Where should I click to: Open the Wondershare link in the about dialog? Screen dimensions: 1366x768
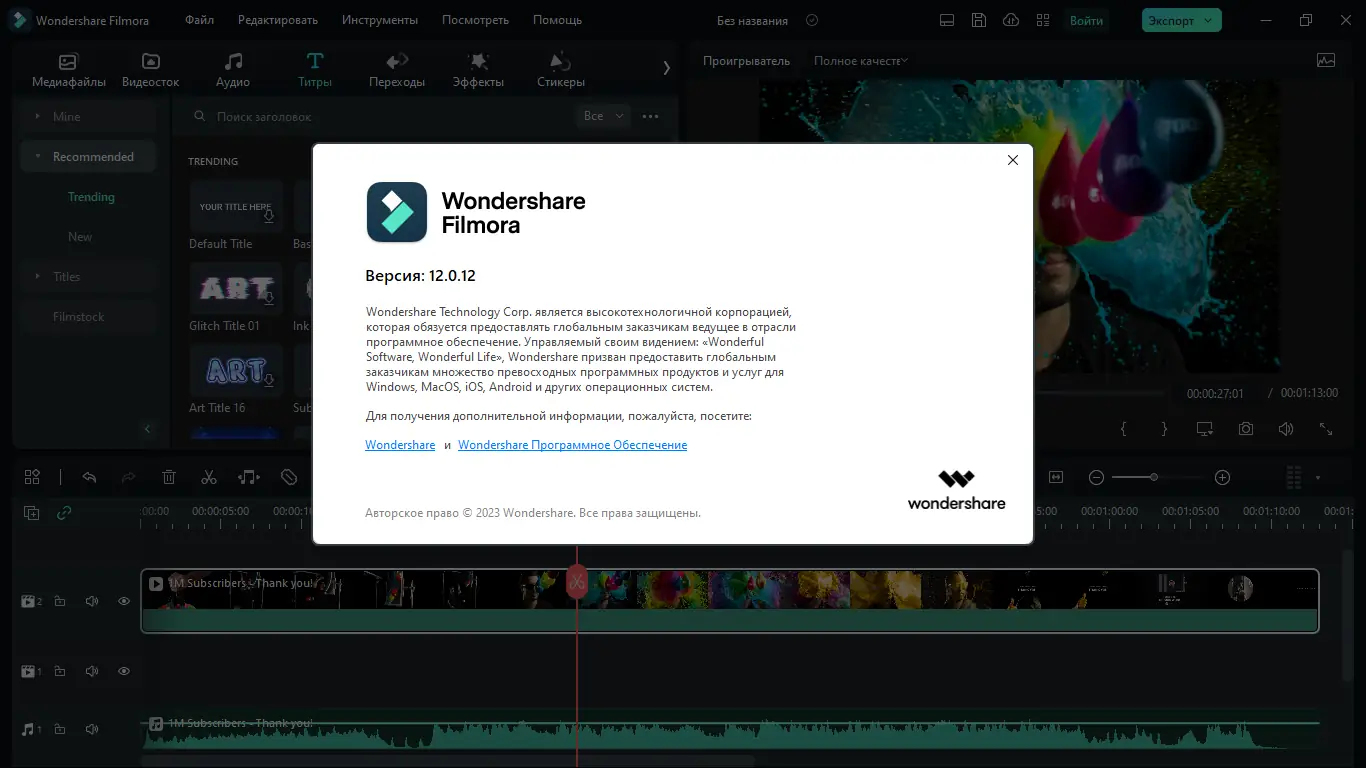pos(400,444)
